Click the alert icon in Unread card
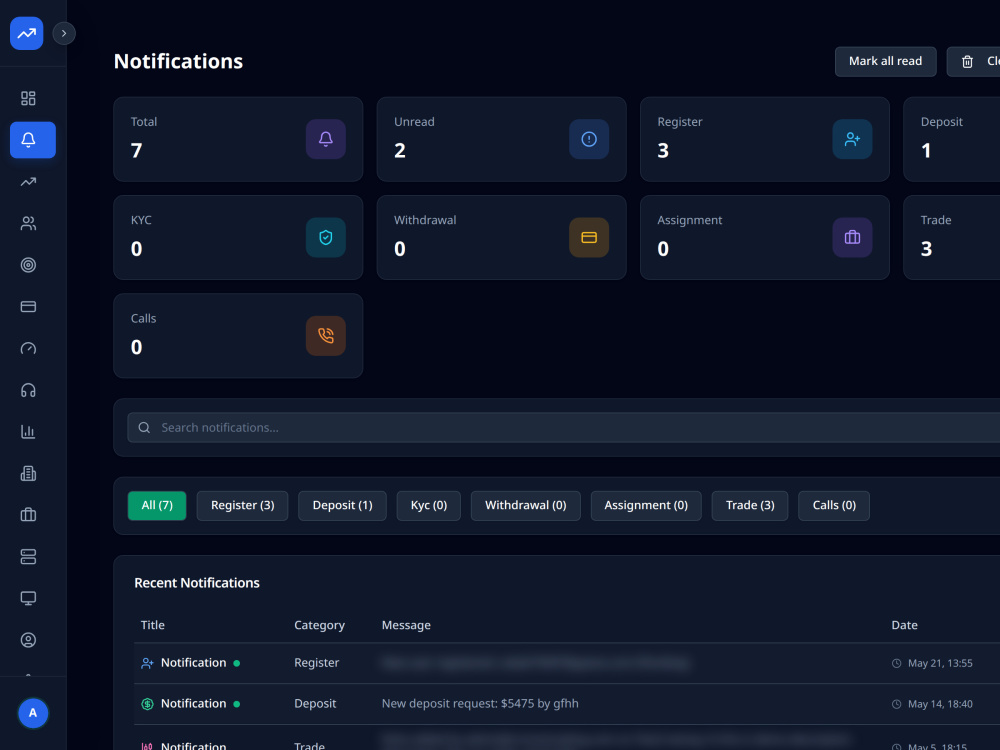Viewport: 1000px width, 750px height. 589,139
